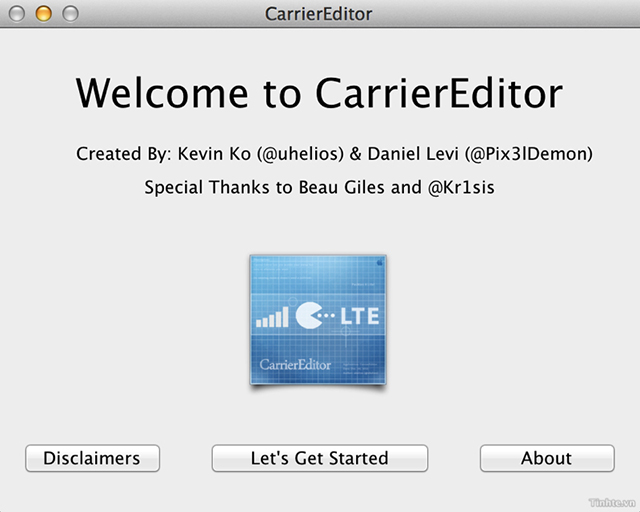Click the gray close window button

click(17, 13)
